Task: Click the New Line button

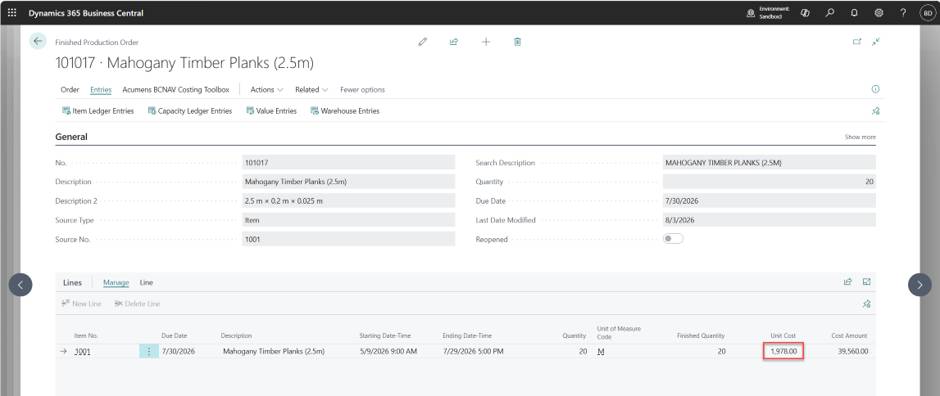Action: coord(81,304)
